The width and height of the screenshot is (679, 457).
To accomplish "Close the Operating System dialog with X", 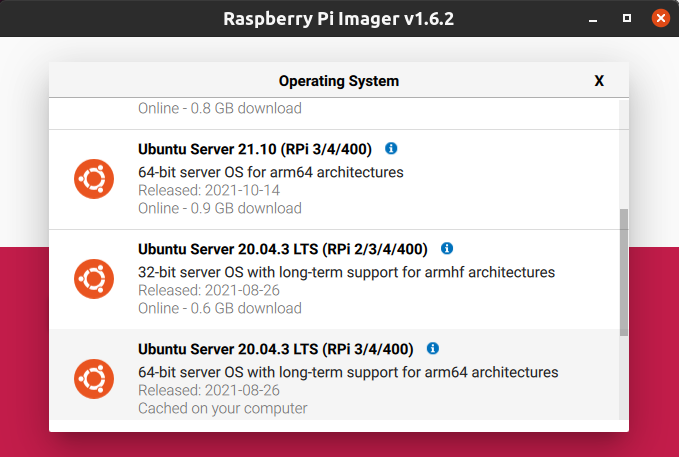I will click(x=599, y=81).
